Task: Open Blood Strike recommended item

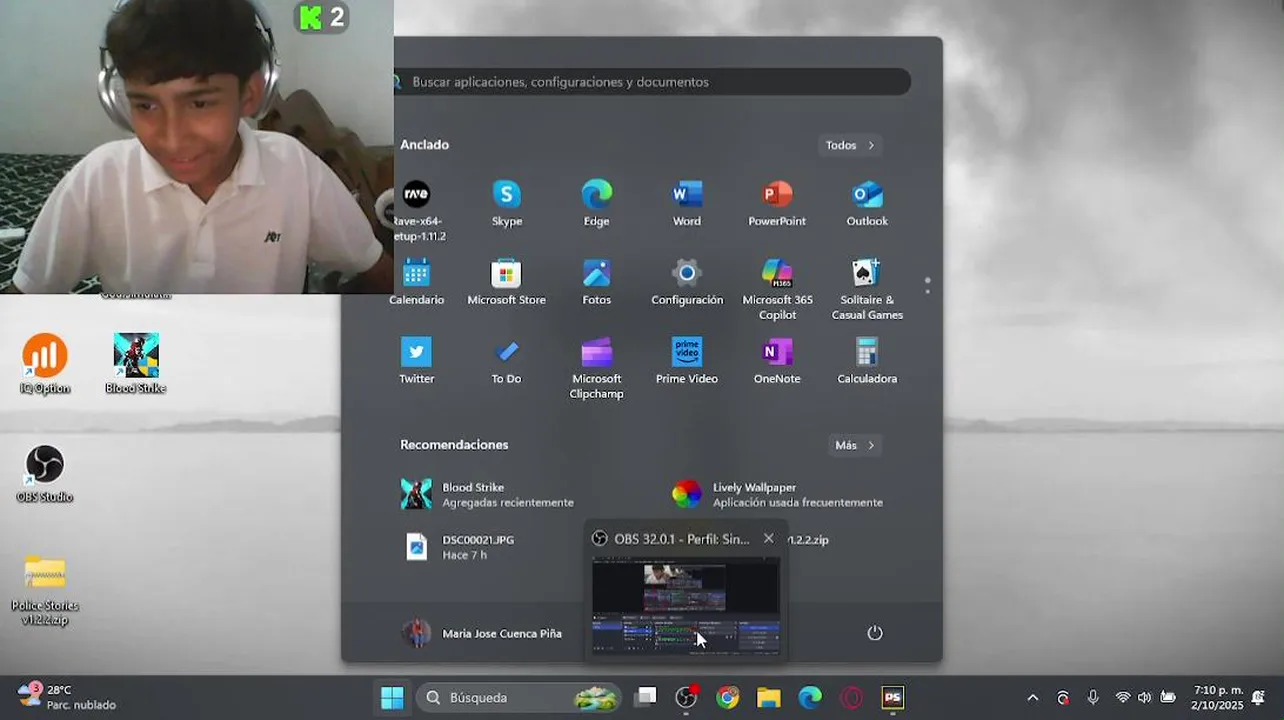Action: (487, 494)
